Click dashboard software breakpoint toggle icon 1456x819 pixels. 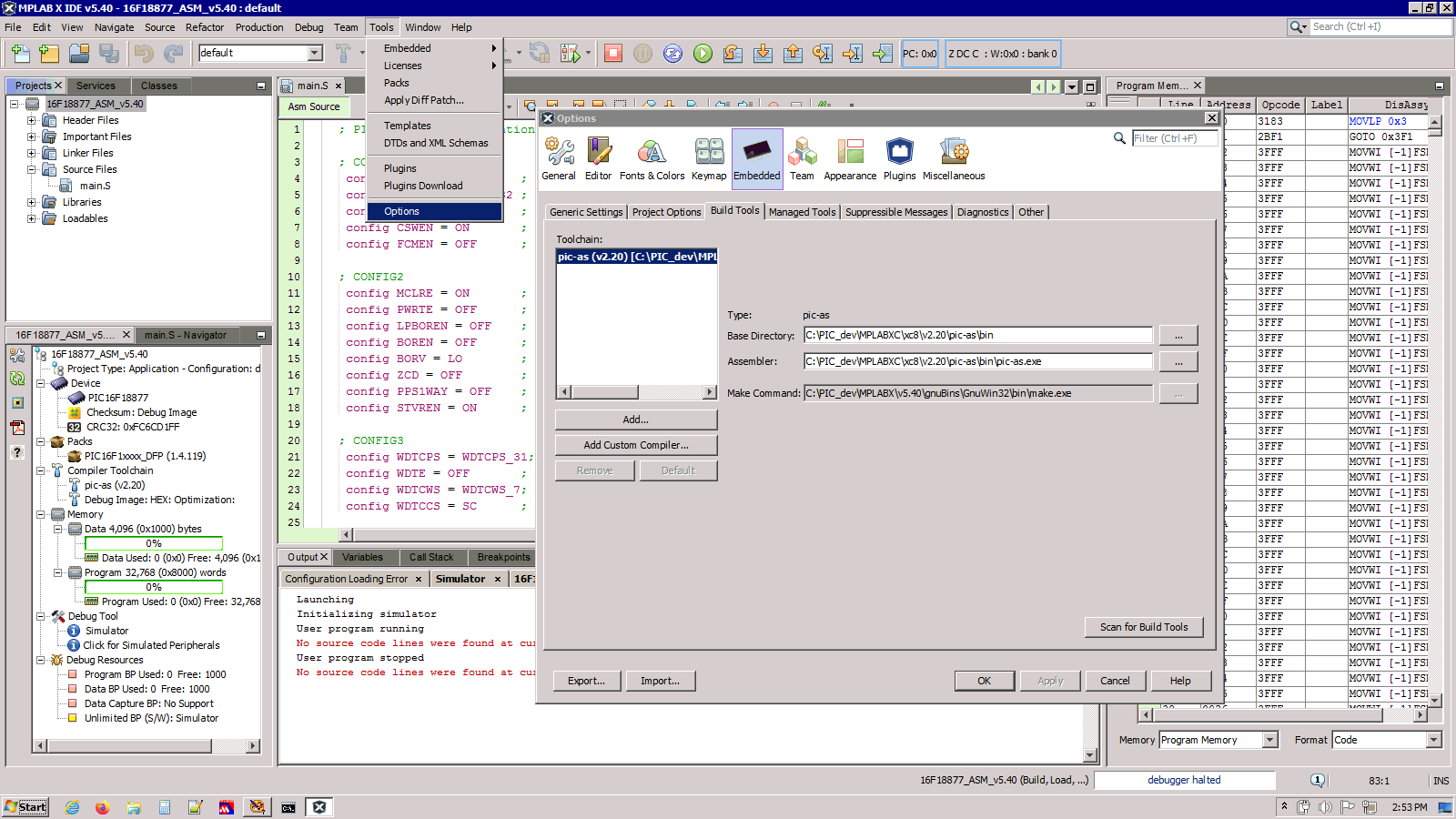click(17, 403)
